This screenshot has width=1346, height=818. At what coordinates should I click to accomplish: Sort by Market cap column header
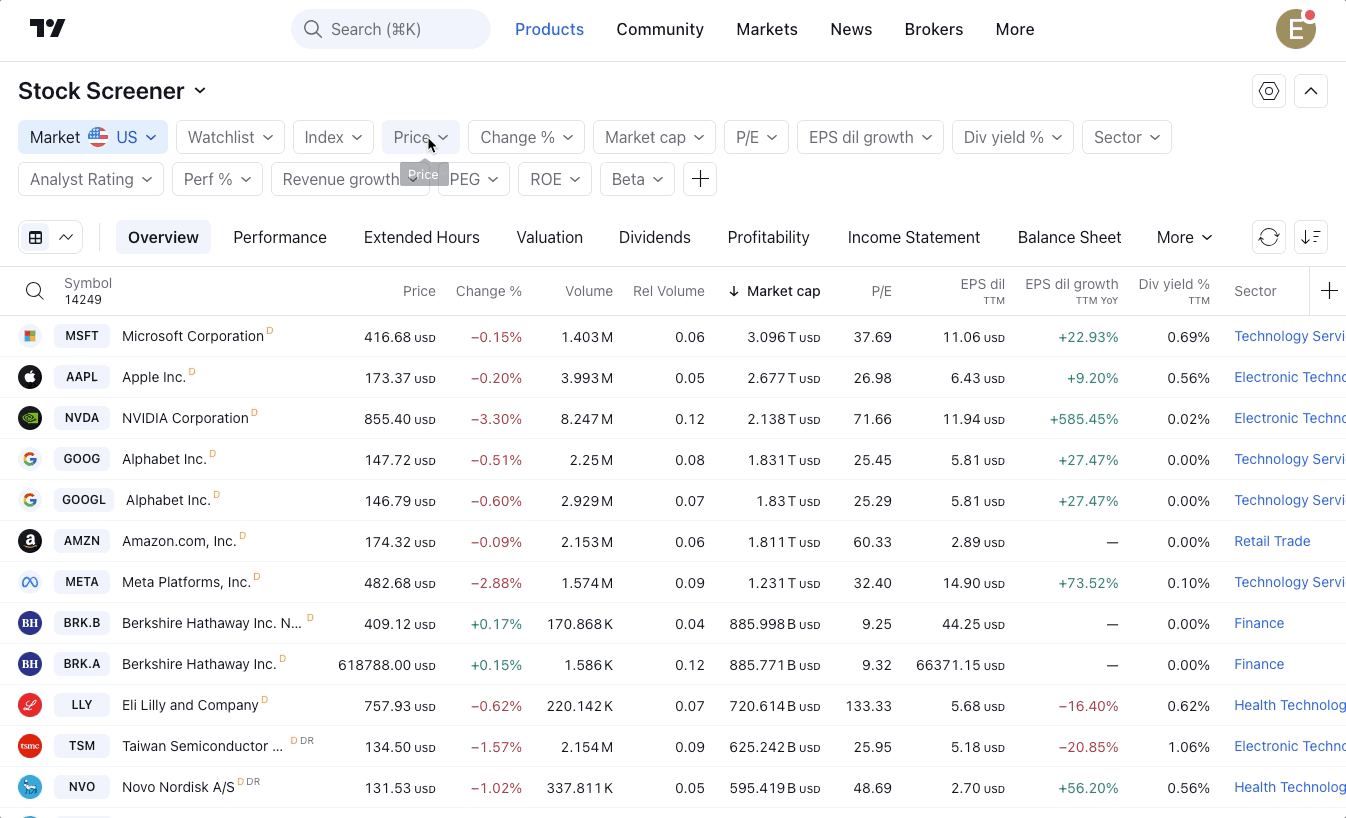point(775,291)
